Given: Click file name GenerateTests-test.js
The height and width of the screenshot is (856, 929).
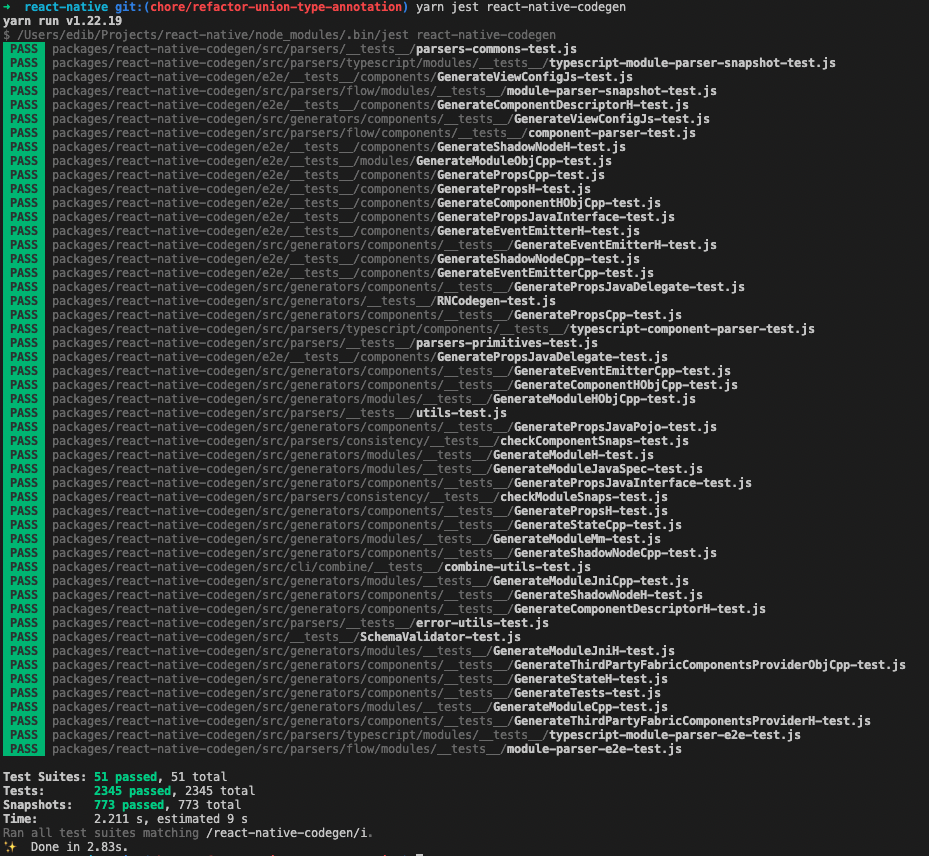Looking at the screenshot, I should click(587, 693).
